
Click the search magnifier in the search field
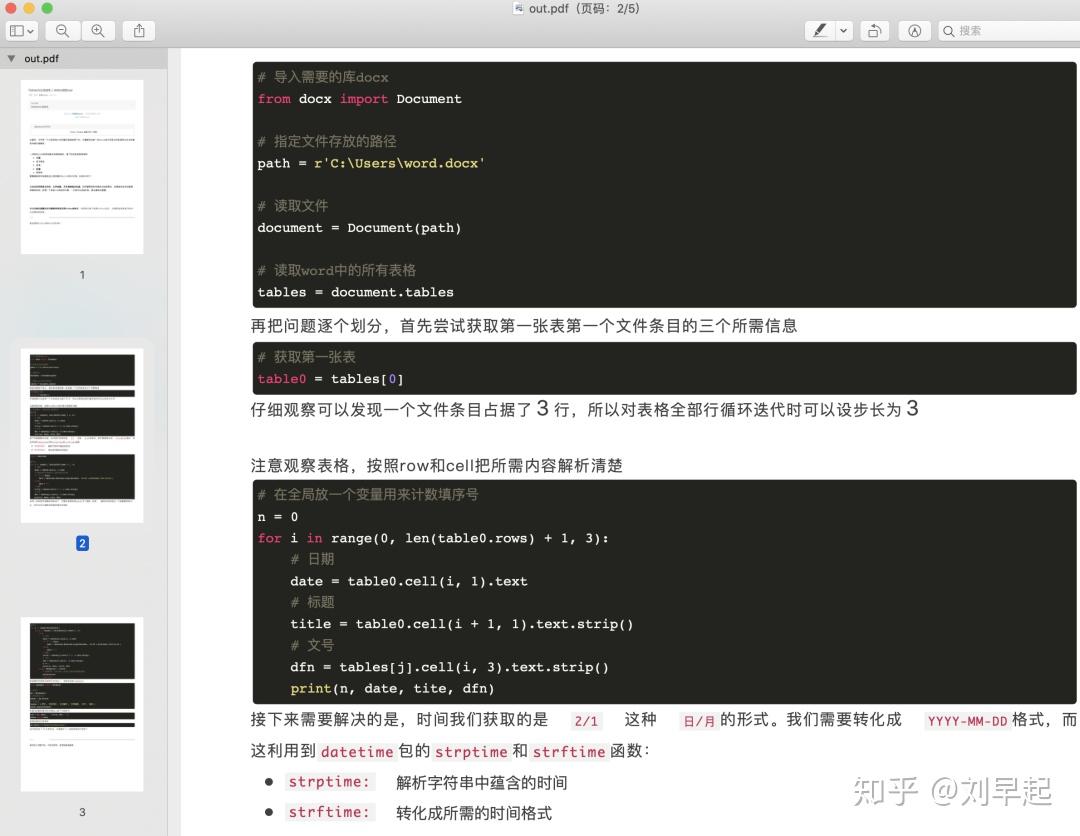point(948,31)
